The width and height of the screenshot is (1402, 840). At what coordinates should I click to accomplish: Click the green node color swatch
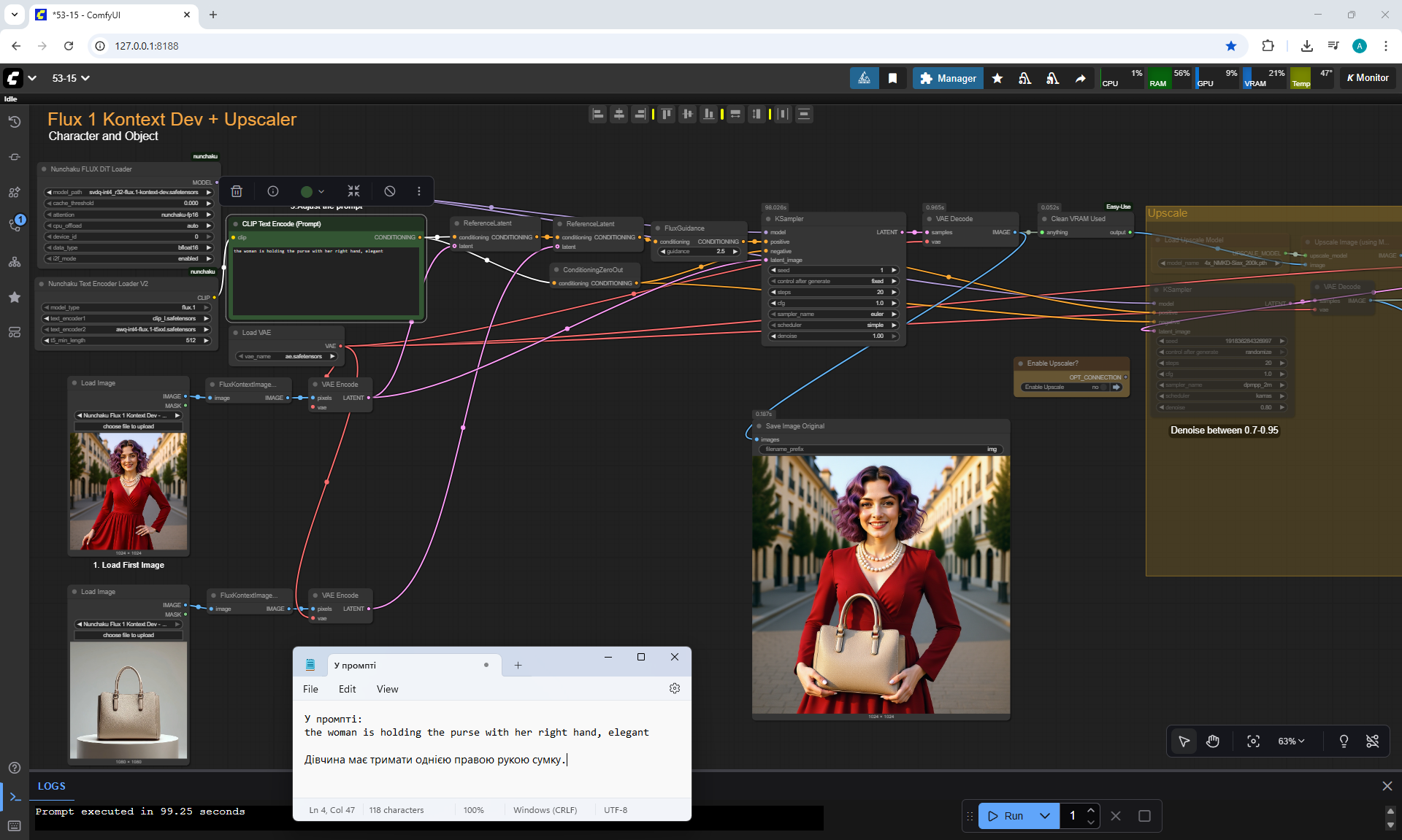[x=307, y=191]
